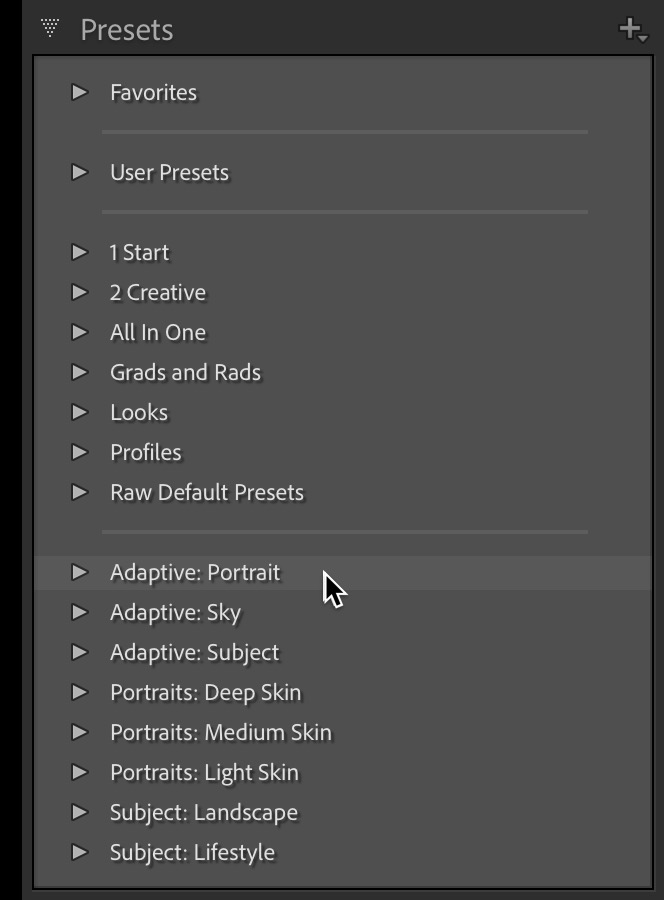Click the arrow beside Adaptive: Sky
The image size is (664, 900).
[x=80, y=612]
